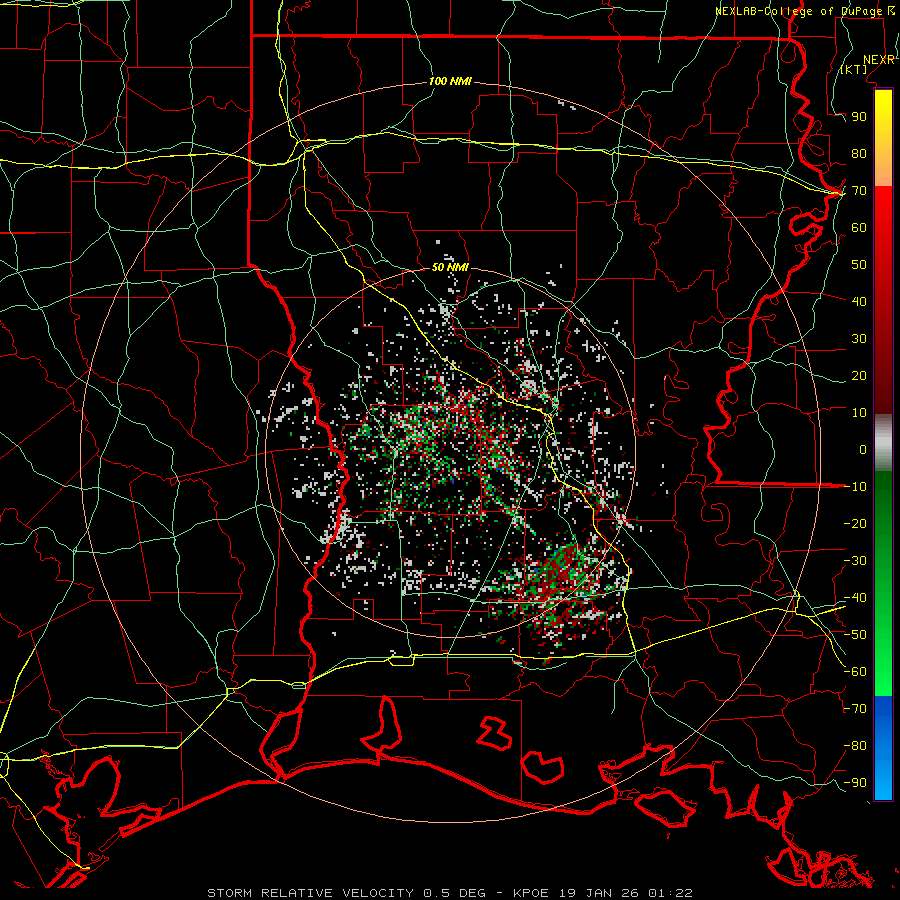Click the 80 value on the velocity scale
Image resolution: width=900 pixels, height=900 pixels.
point(859,154)
